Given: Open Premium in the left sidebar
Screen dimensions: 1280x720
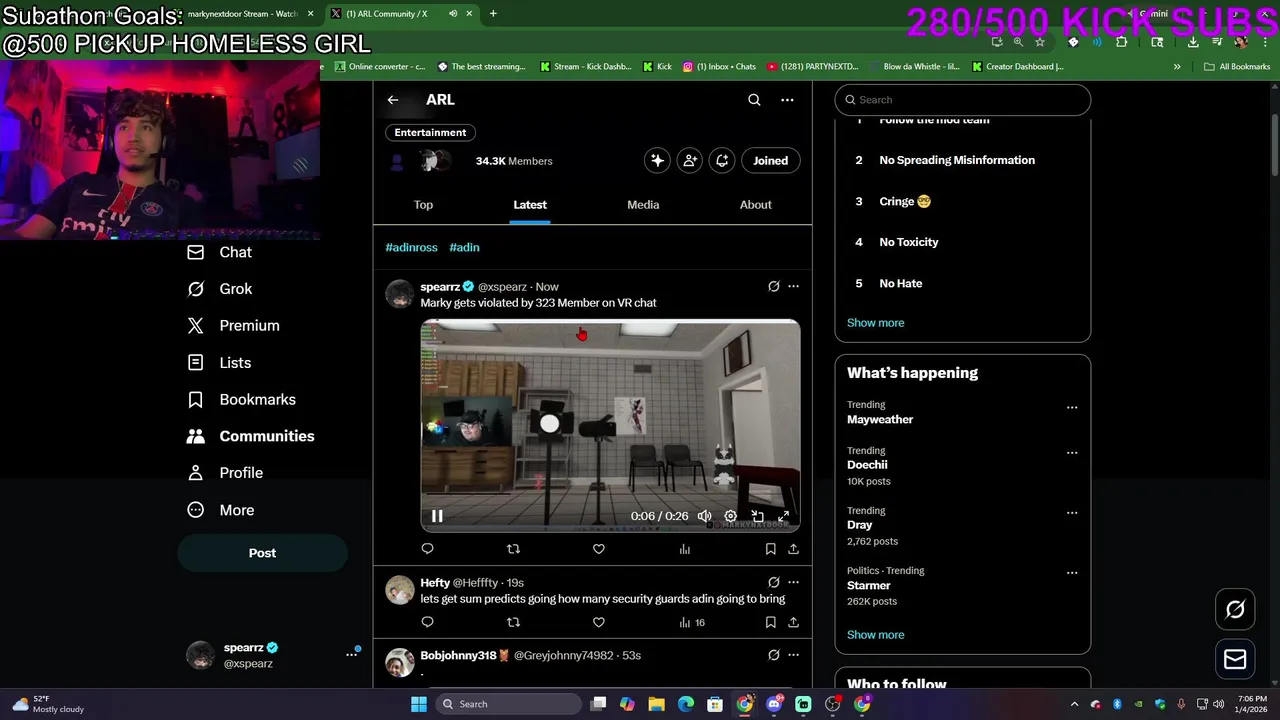Looking at the screenshot, I should tap(234, 326).
